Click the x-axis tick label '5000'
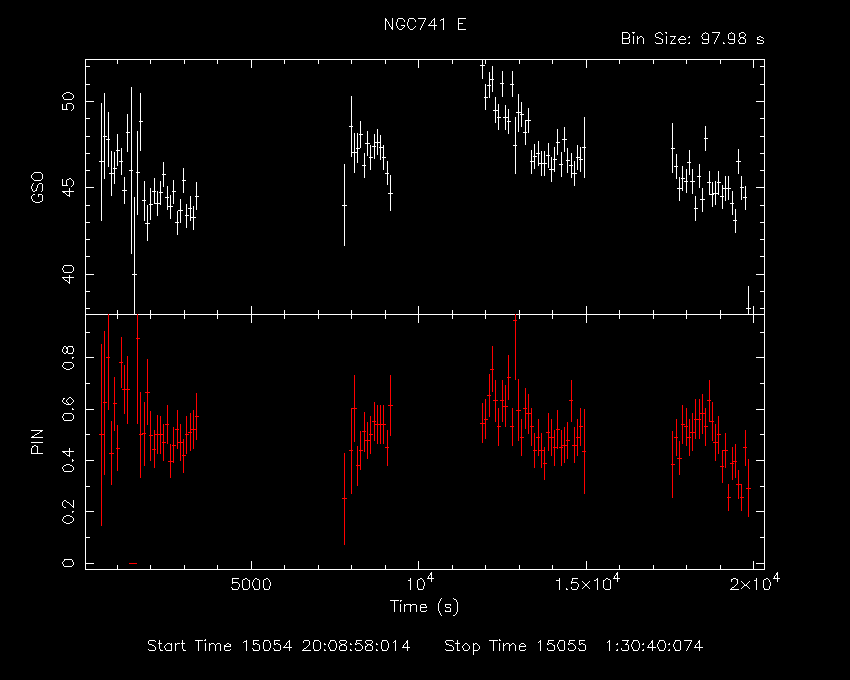 pyautogui.click(x=251, y=584)
